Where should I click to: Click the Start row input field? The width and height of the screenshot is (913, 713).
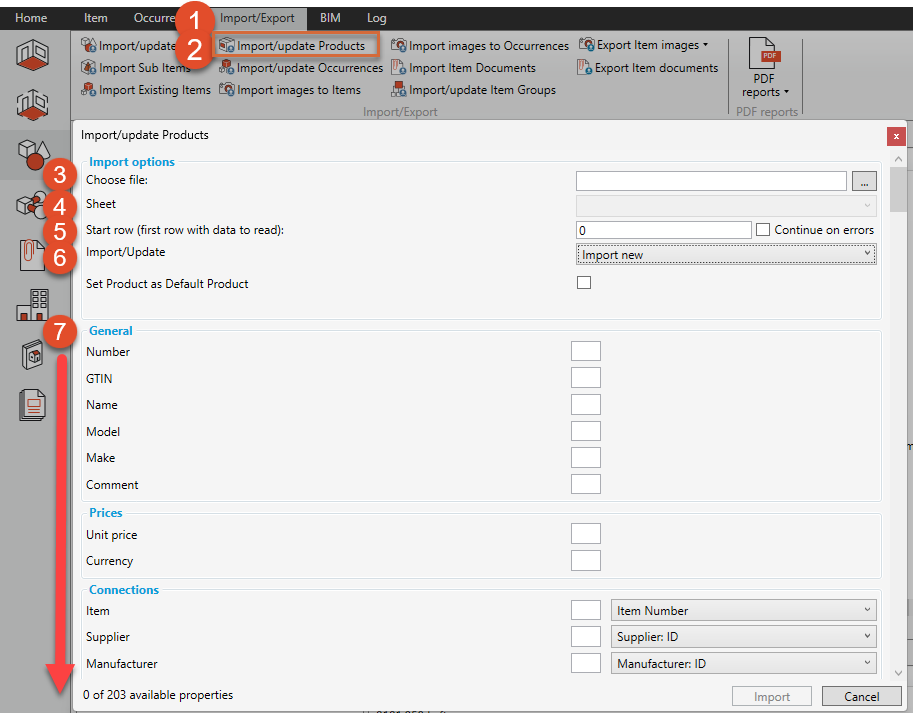(663, 230)
